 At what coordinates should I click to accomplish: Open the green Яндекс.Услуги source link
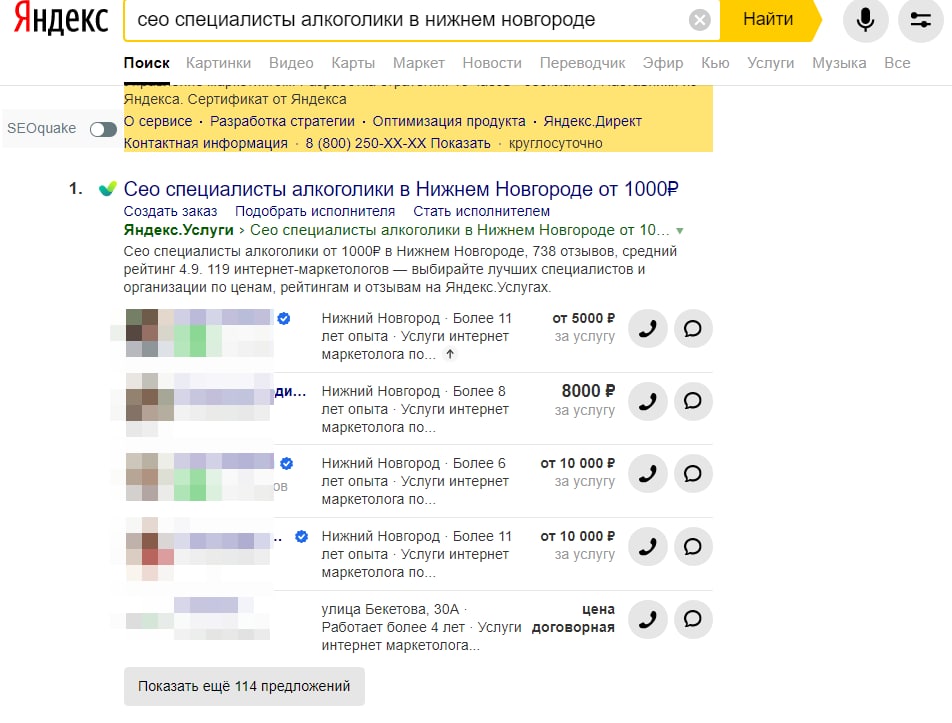[x=178, y=230]
